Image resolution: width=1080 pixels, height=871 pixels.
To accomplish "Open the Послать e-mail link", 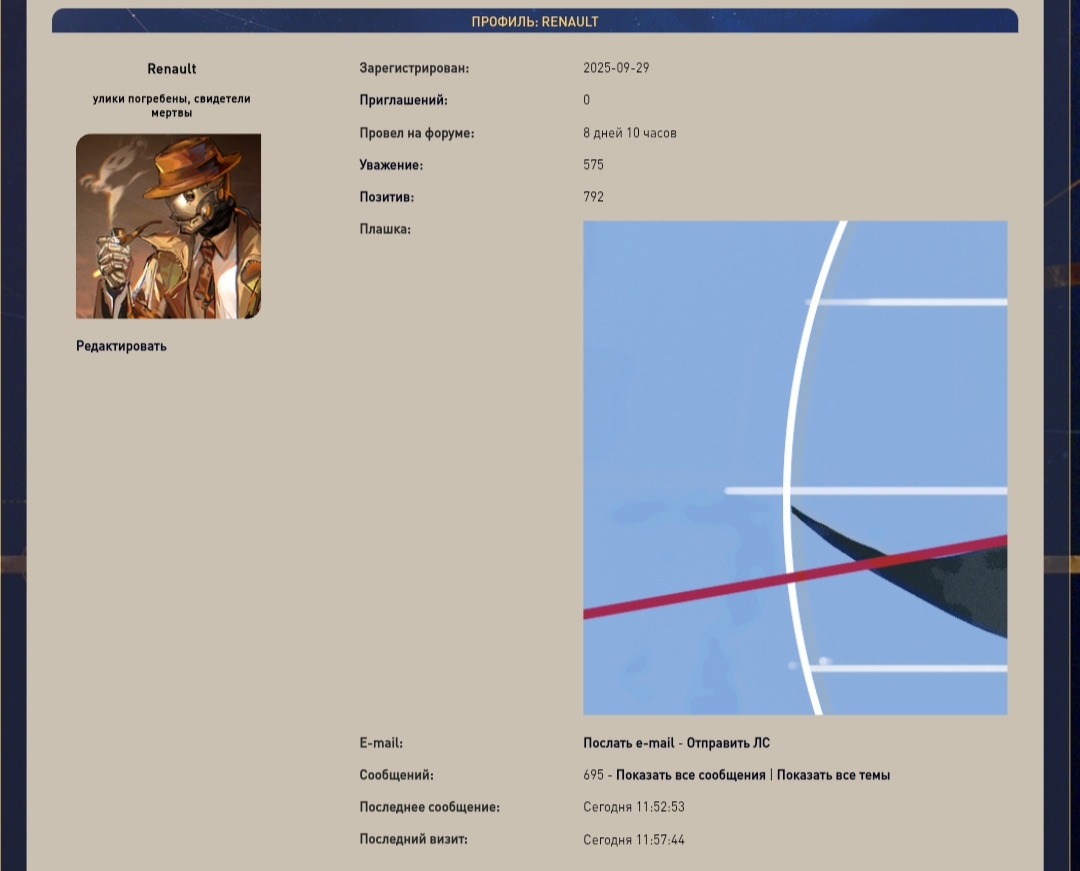I will [629, 742].
